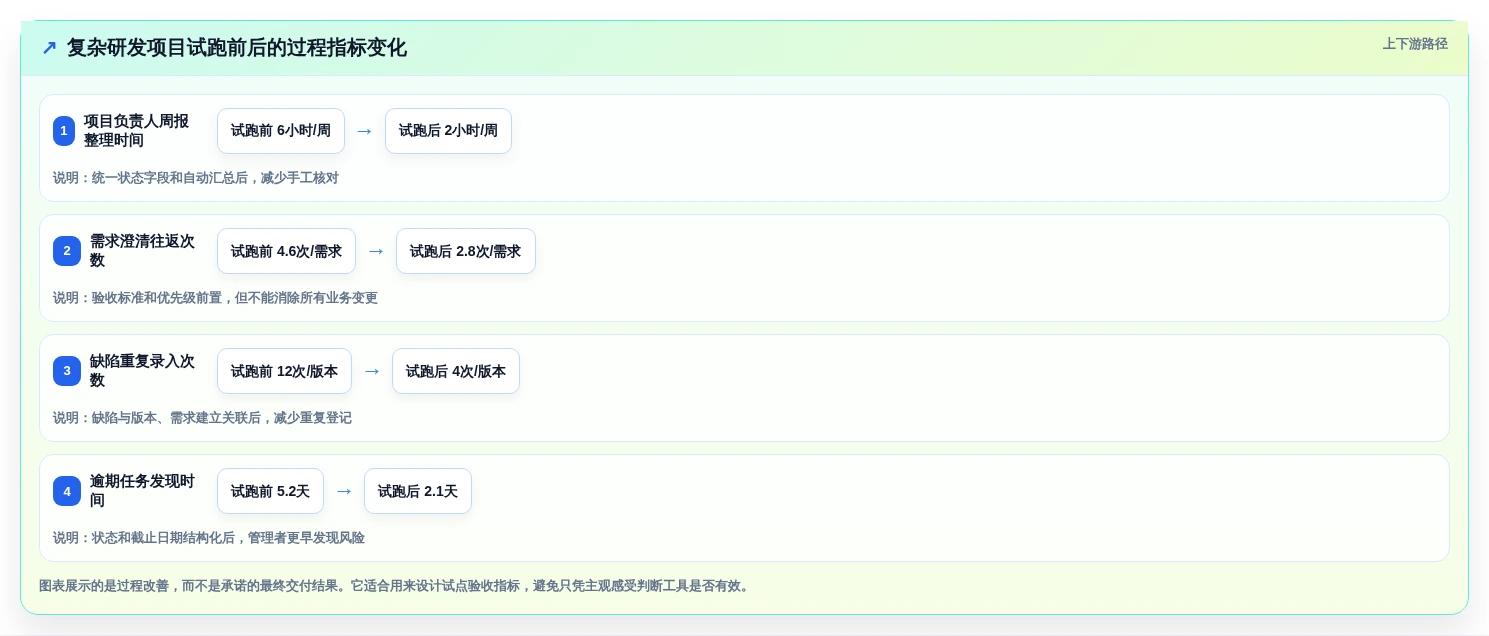Click the 试跑前 12次/版本 chip
Image resolution: width=1489 pixels, height=636 pixels.
tap(284, 371)
